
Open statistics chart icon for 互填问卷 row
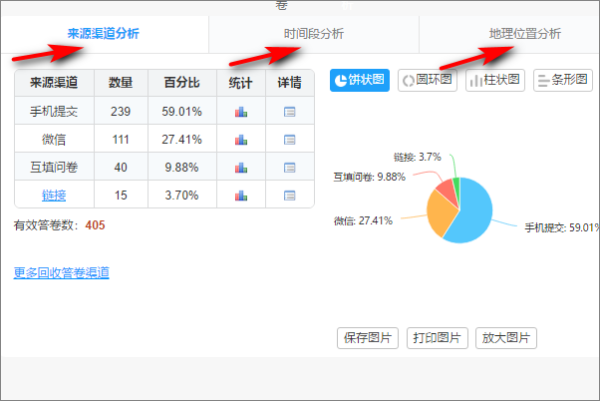[x=240, y=167]
